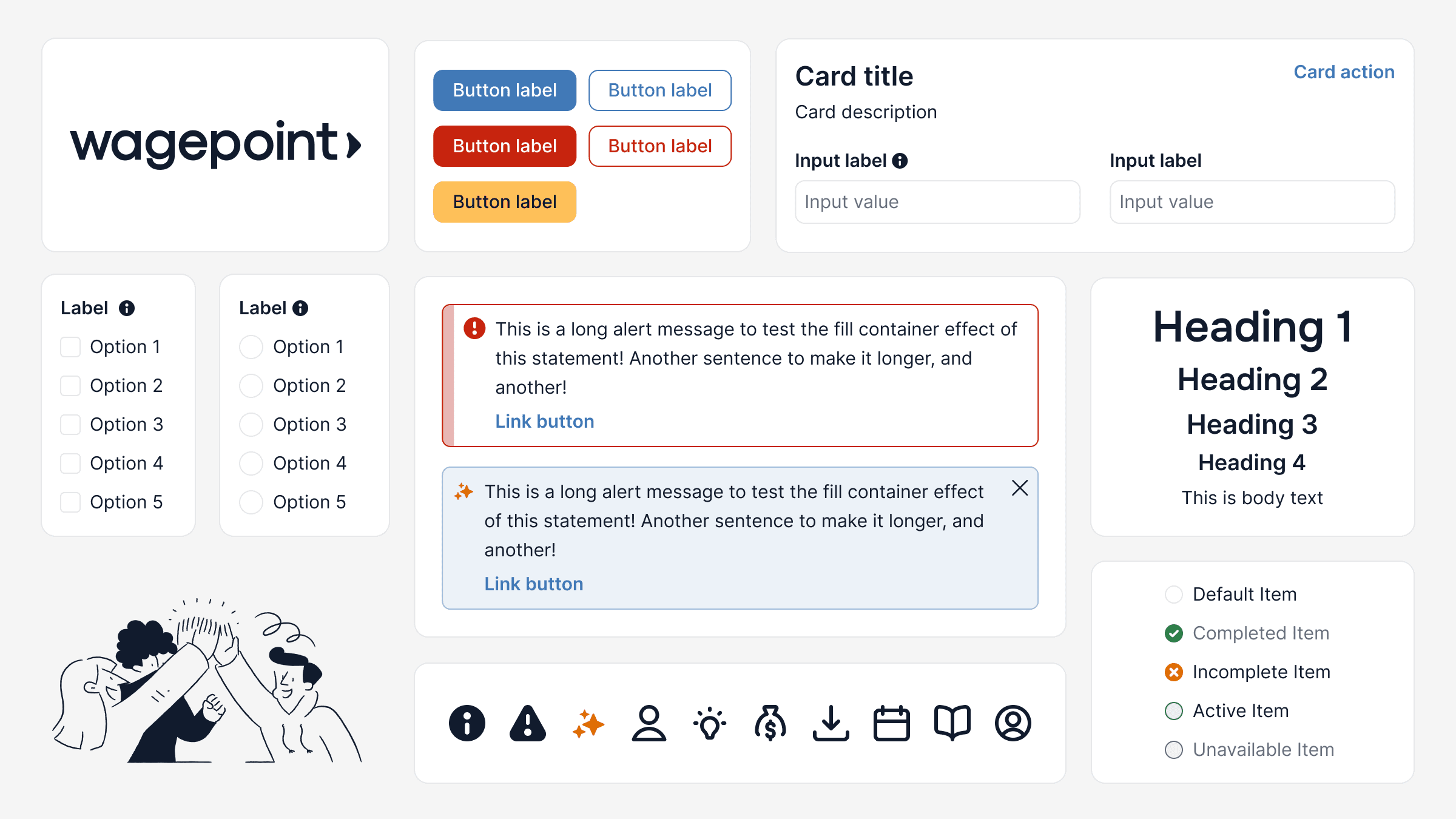Click the download arrow icon

click(x=831, y=723)
